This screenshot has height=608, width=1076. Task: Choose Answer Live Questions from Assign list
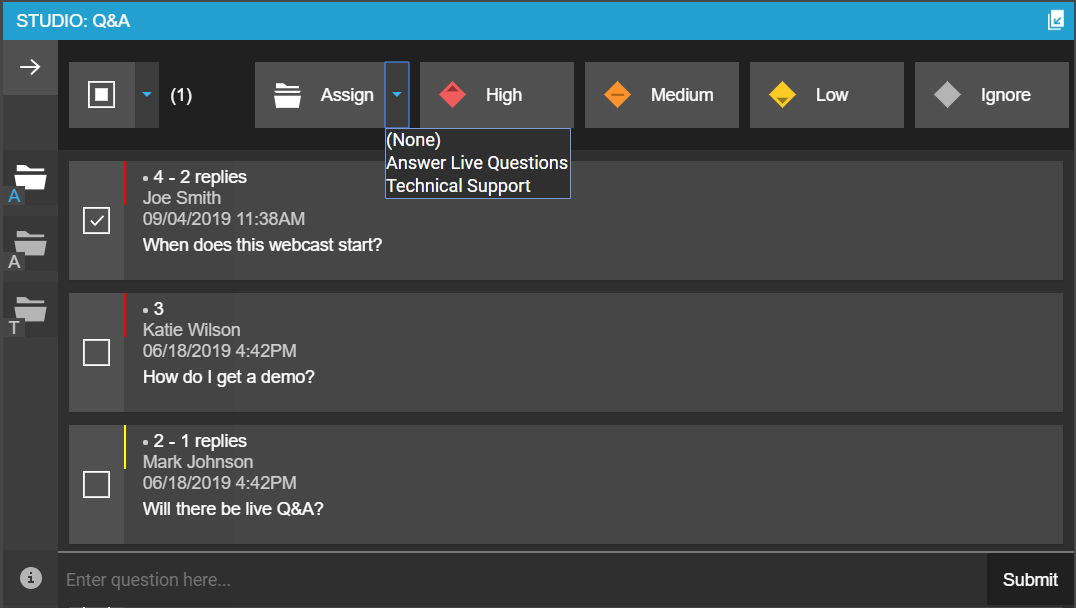(x=477, y=163)
